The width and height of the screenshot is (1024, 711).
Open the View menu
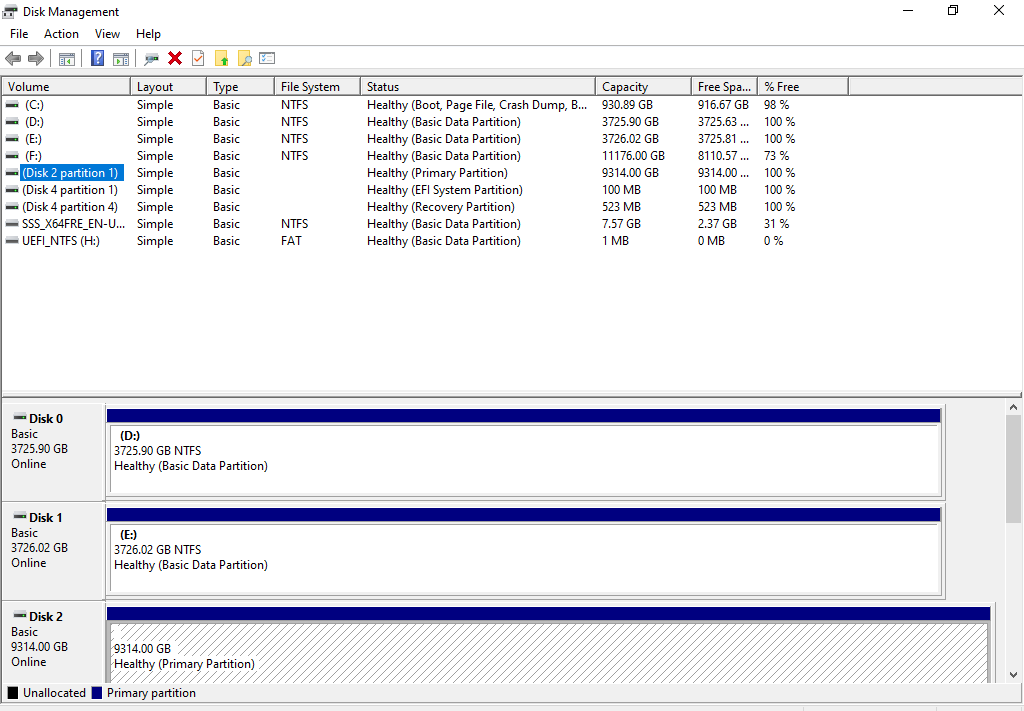tap(107, 34)
